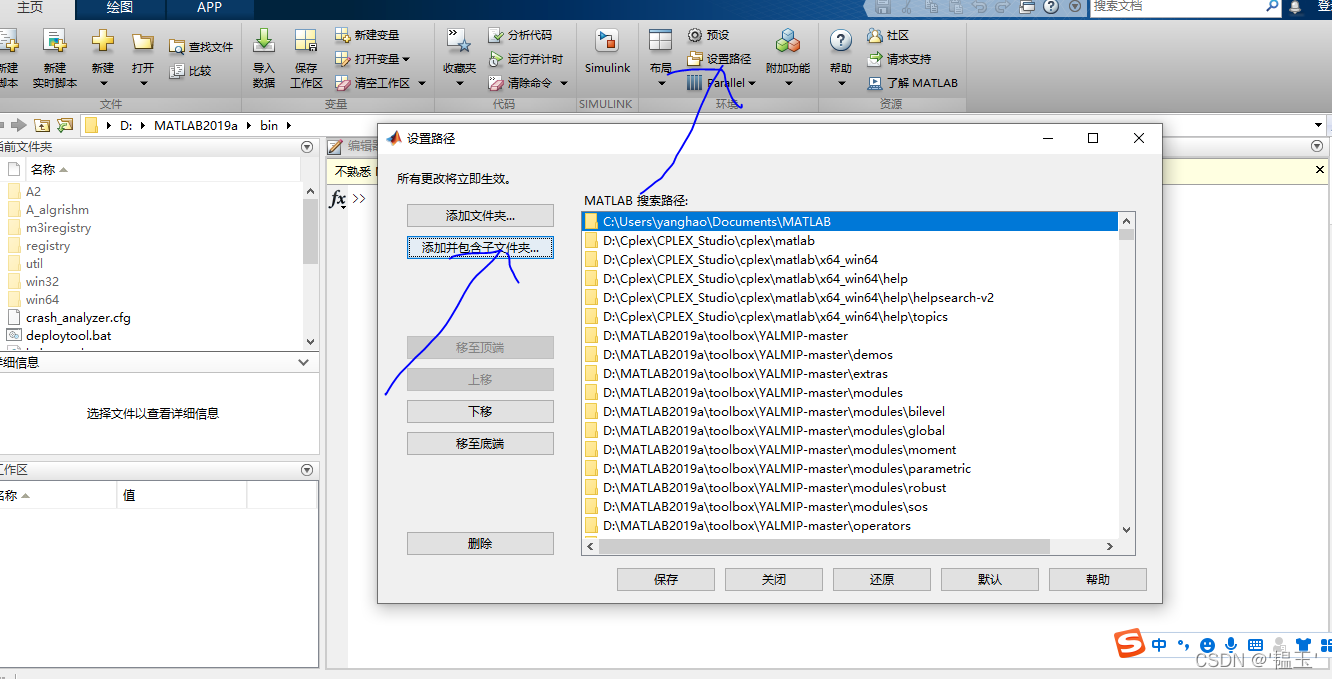This screenshot has width=1332, height=679.
Task: Click the yellow plus 新建 icon
Action: coord(103,42)
